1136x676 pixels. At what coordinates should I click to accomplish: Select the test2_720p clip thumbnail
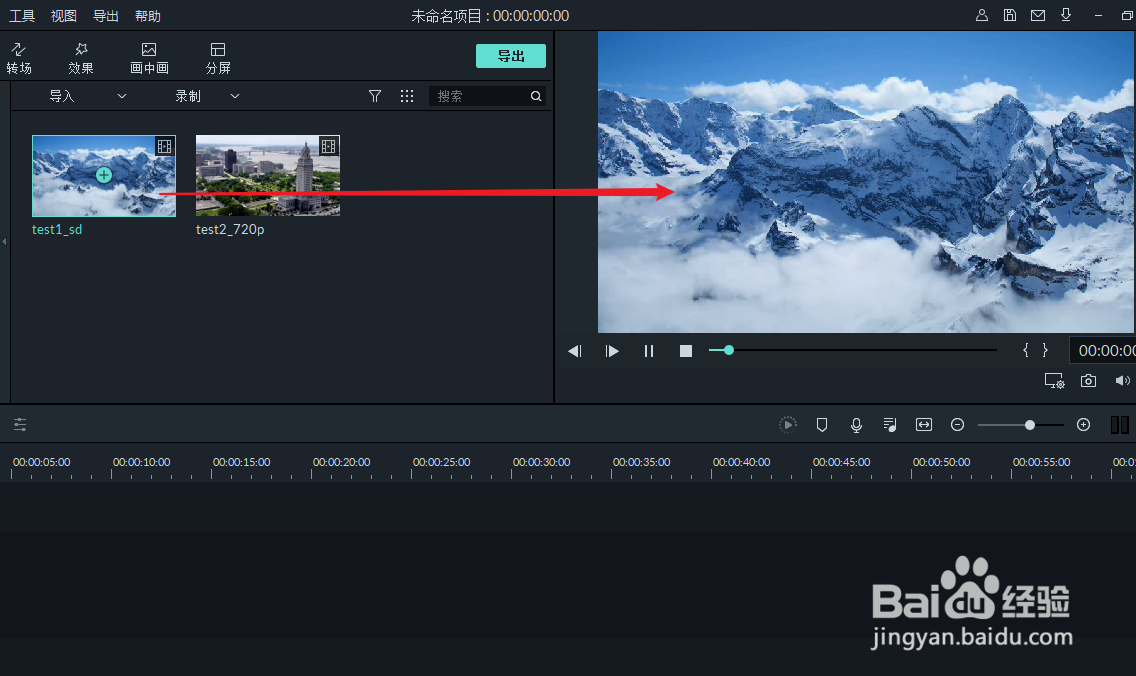pos(267,175)
